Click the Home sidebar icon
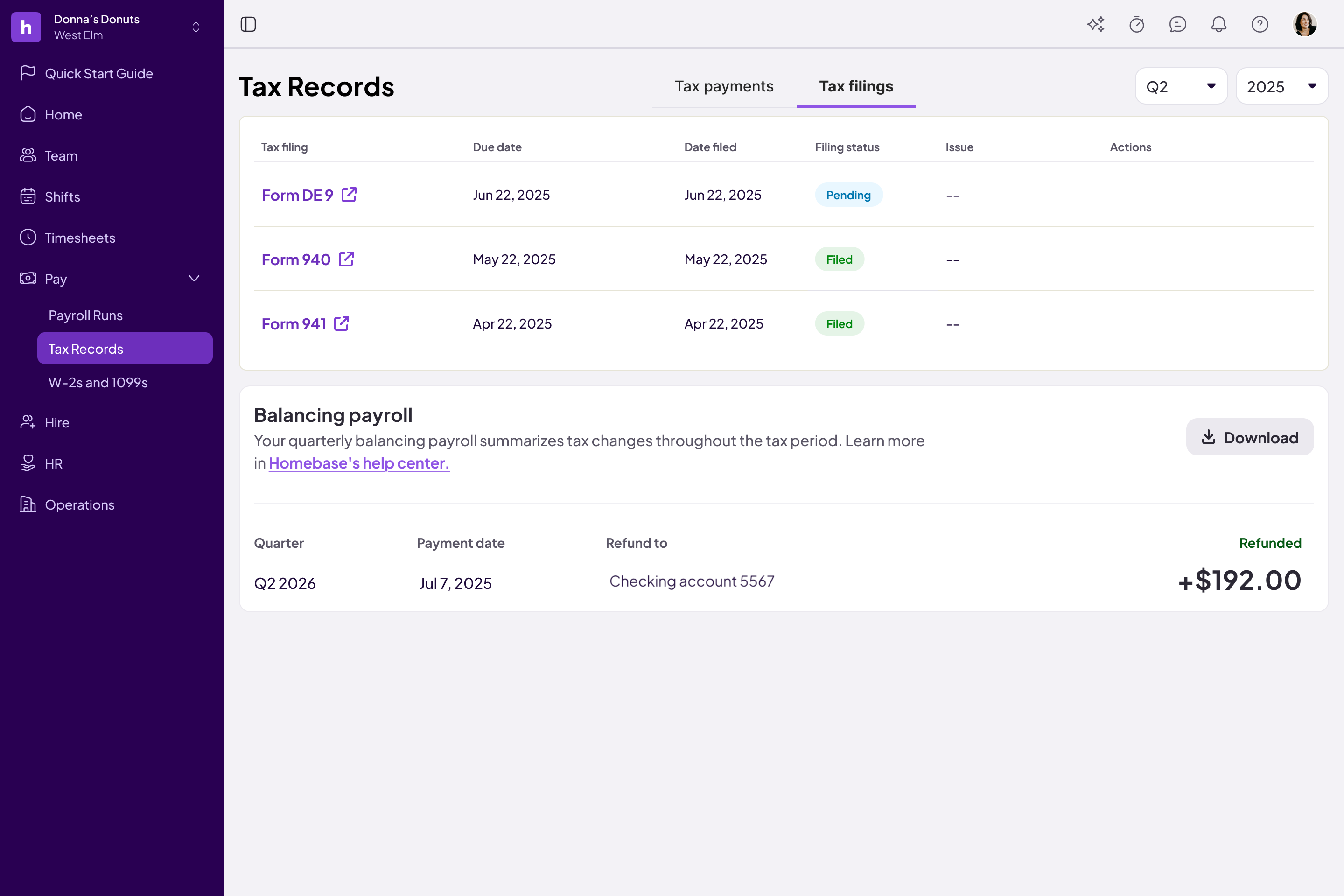 28,114
